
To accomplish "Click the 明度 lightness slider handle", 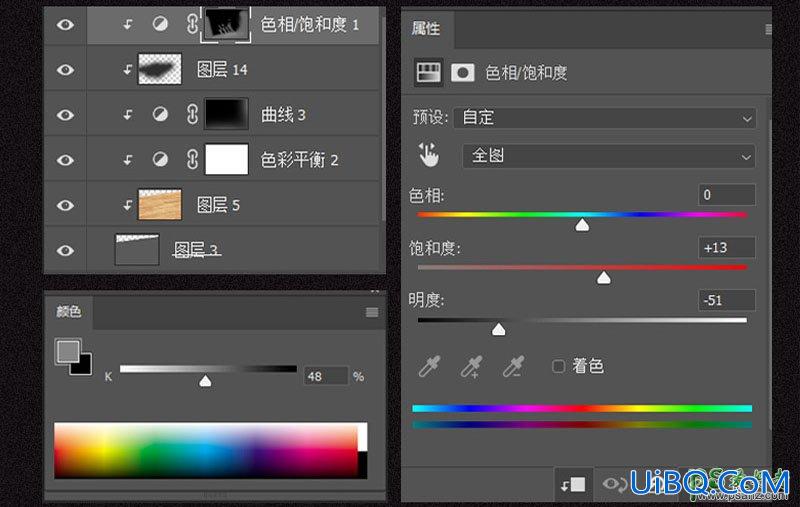I will click(x=498, y=329).
